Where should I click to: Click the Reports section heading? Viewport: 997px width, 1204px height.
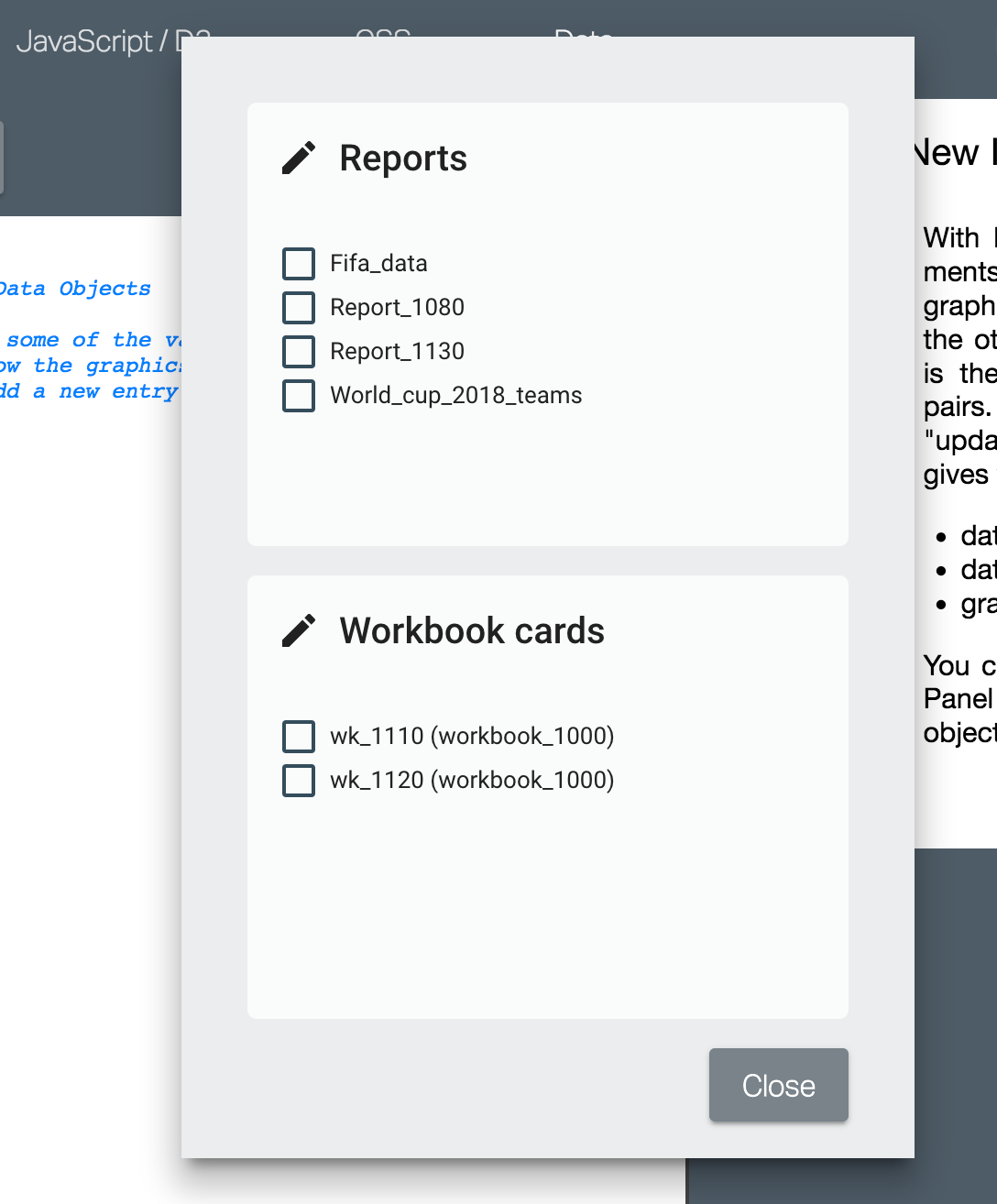click(403, 158)
